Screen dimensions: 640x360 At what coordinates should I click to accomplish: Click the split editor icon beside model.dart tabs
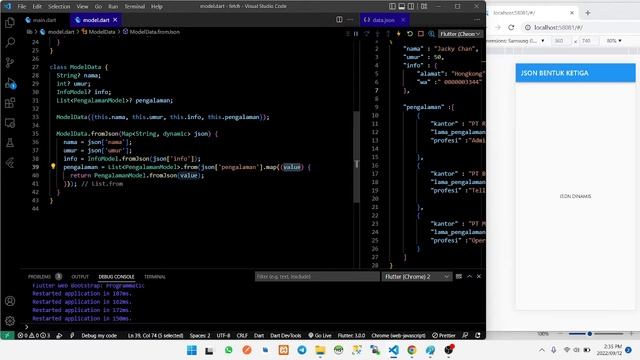pos(339,20)
